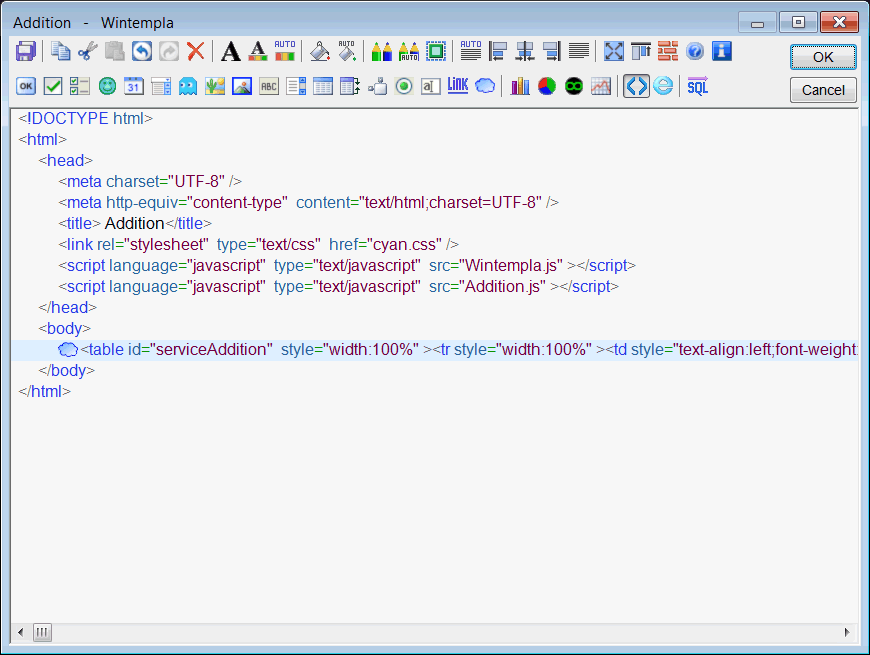
Task: Click the red brick wall icon
Action: 668,52
